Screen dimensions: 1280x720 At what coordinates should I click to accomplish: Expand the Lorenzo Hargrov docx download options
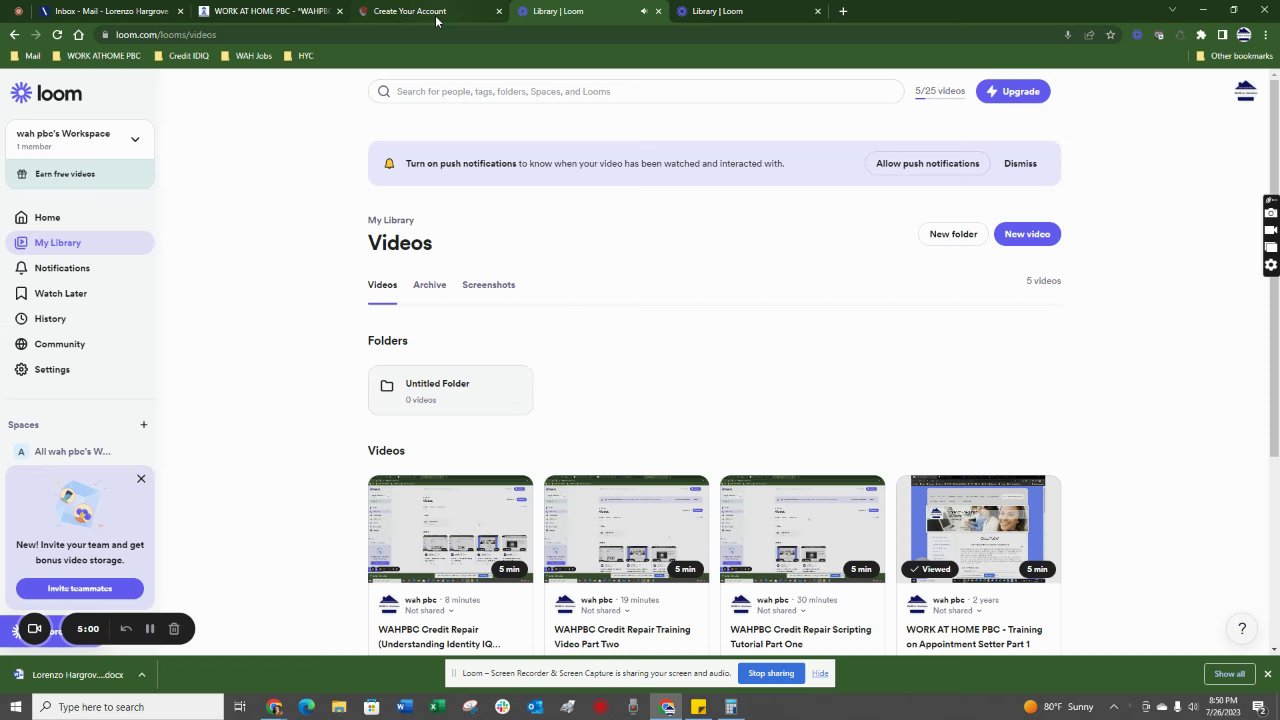(142, 675)
